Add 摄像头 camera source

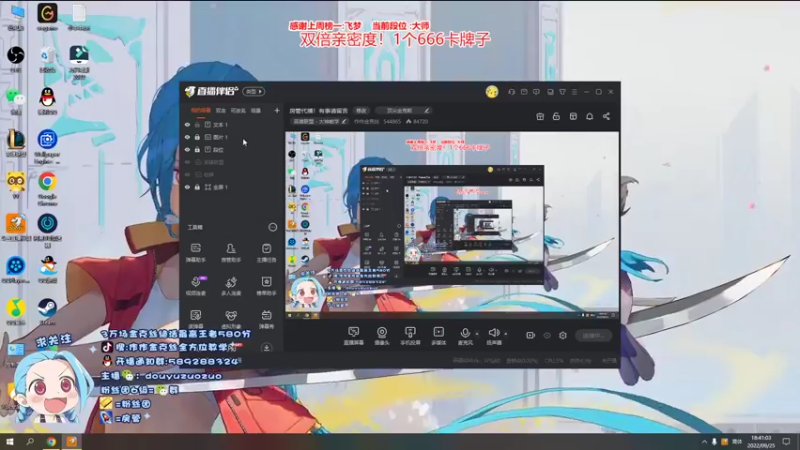tap(382, 336)
